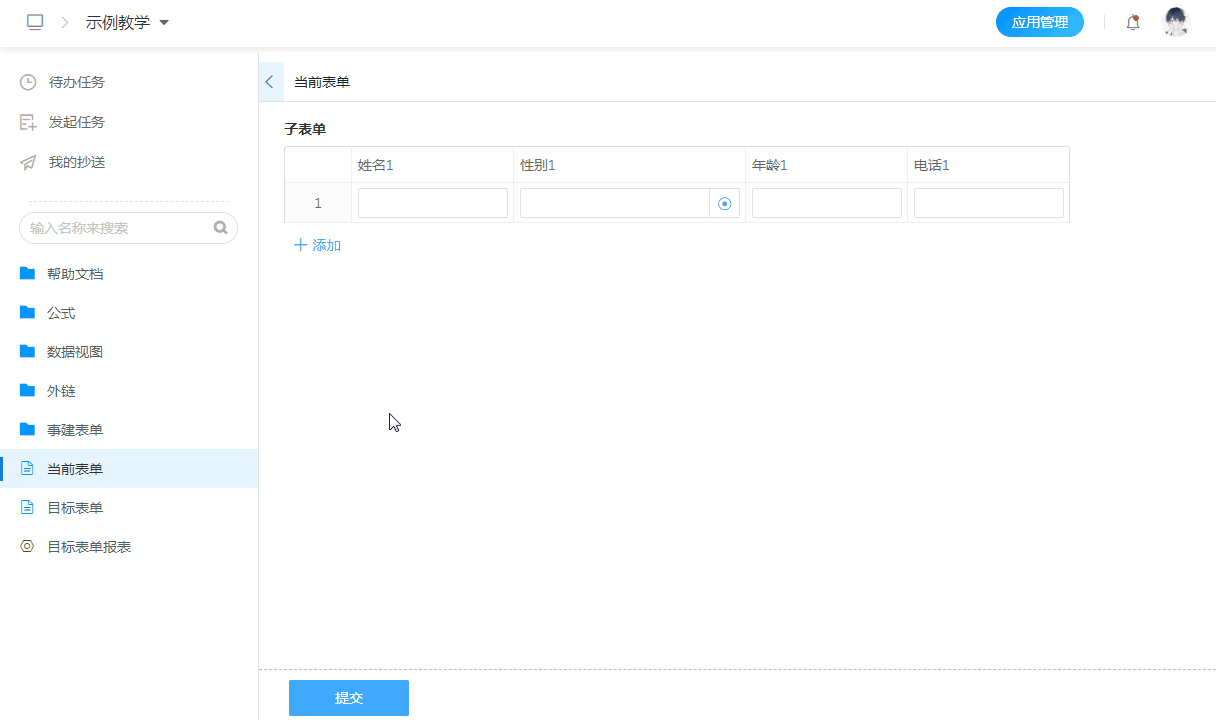Click the 姓名1 input field in row 1

[x=432, y=203]
